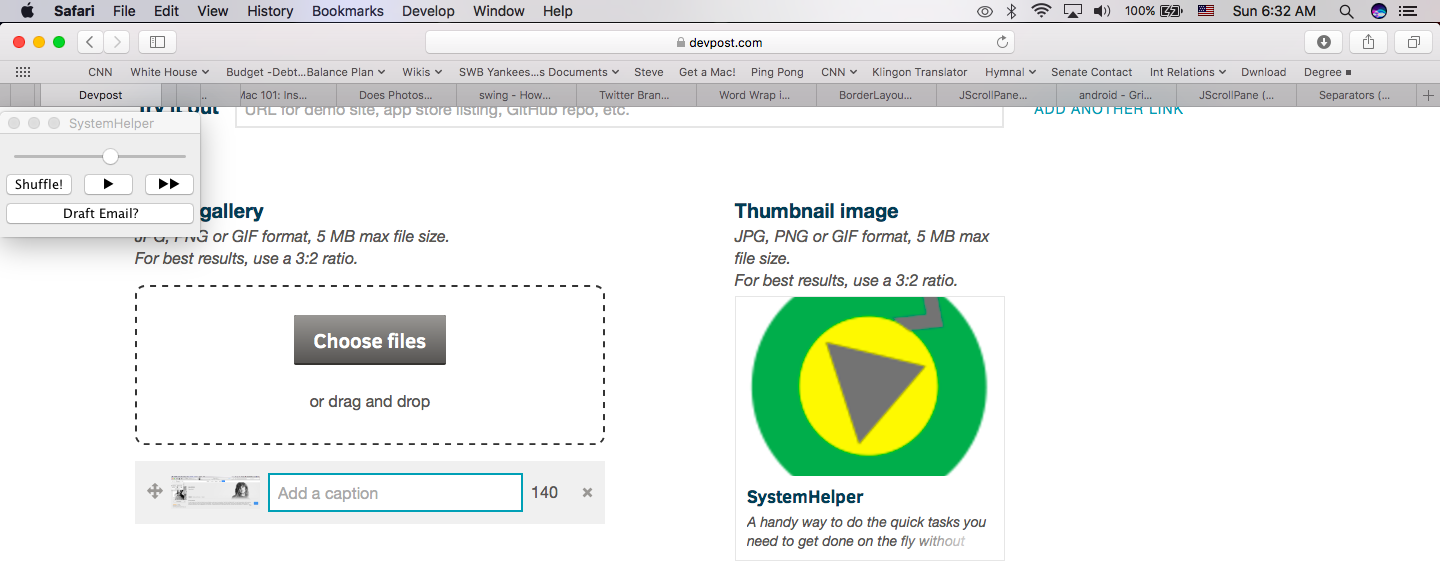The image size is (1440, 573).
Task: Grab the gallery image move handle
Action: (x=155, y=491)
